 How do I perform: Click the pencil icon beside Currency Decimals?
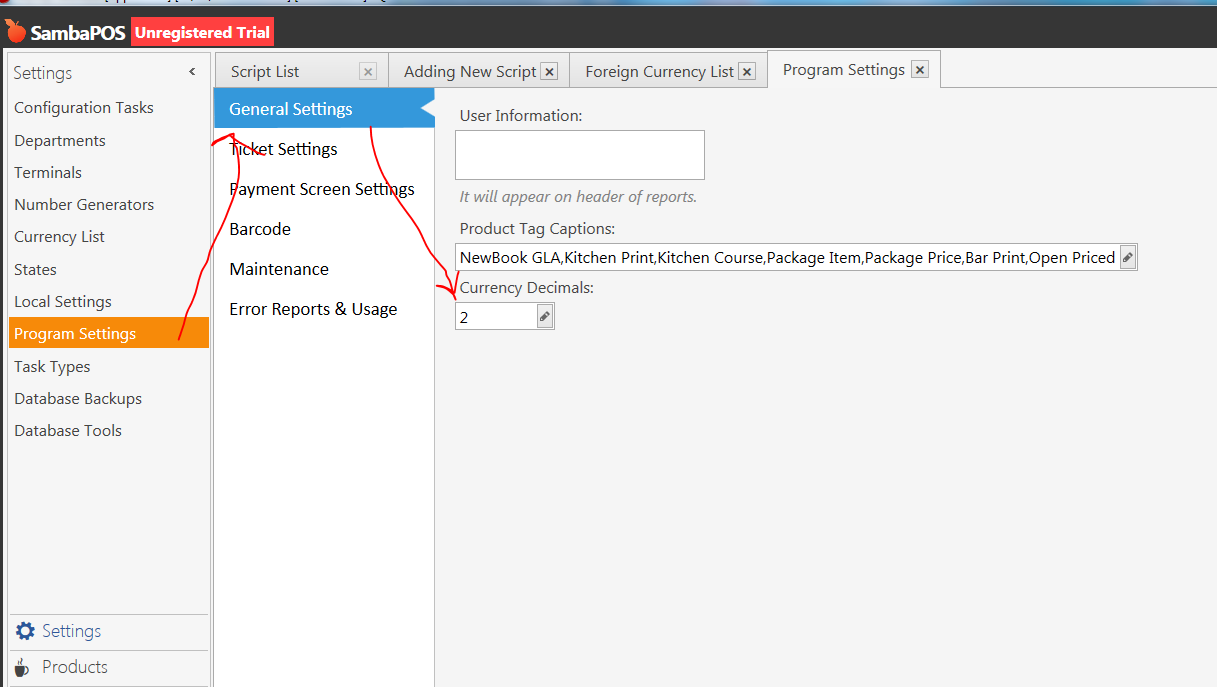click(x=544, y=317)
